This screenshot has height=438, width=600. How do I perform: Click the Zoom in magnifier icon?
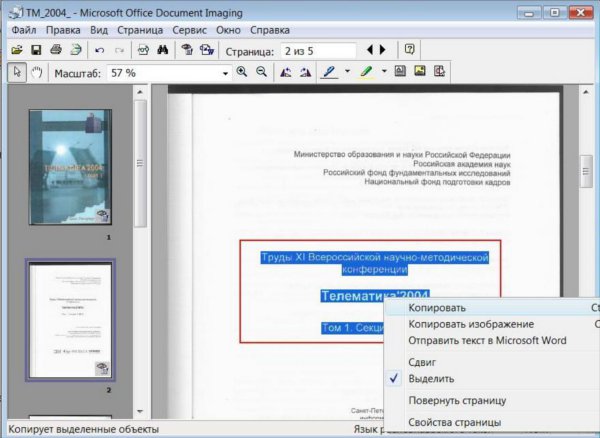tap(242, 72)
